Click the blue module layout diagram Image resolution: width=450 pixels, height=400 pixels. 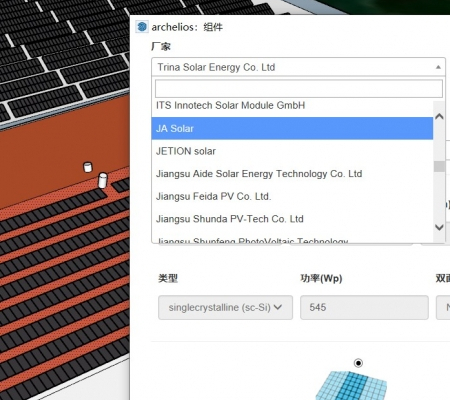tap(352, 385)
